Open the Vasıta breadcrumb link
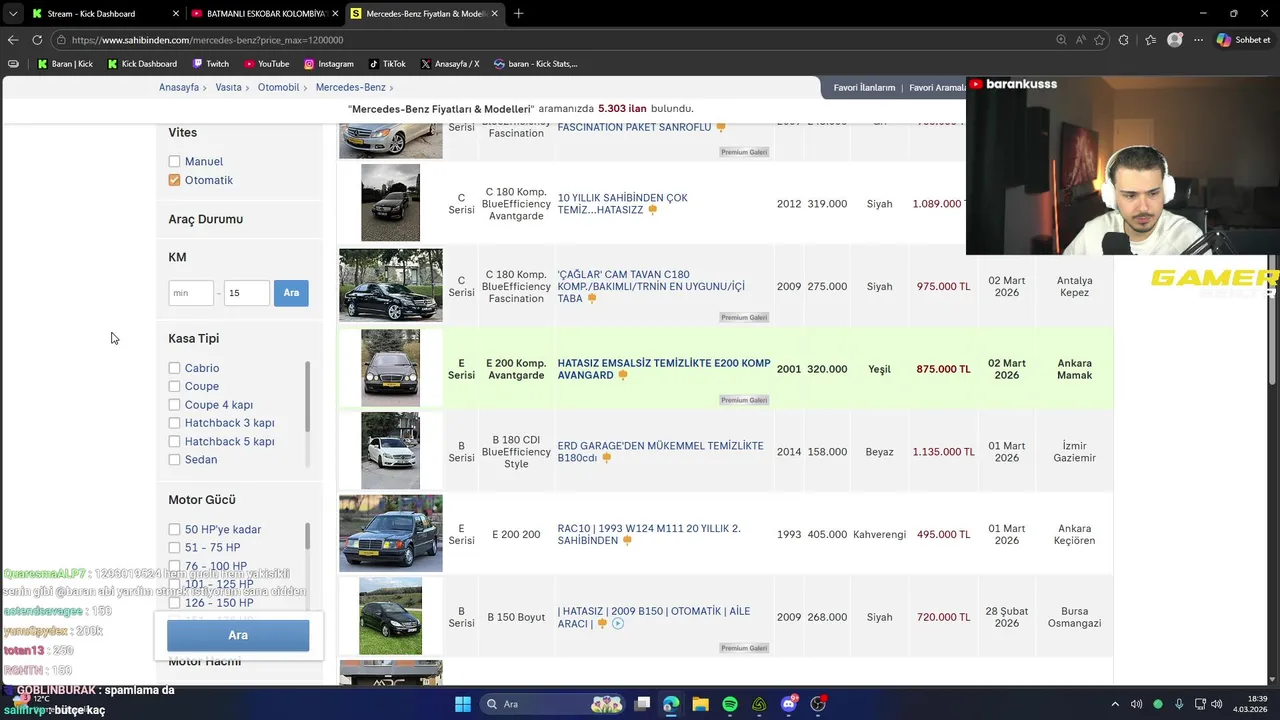 pyautogui.click(x=229, y=88)
